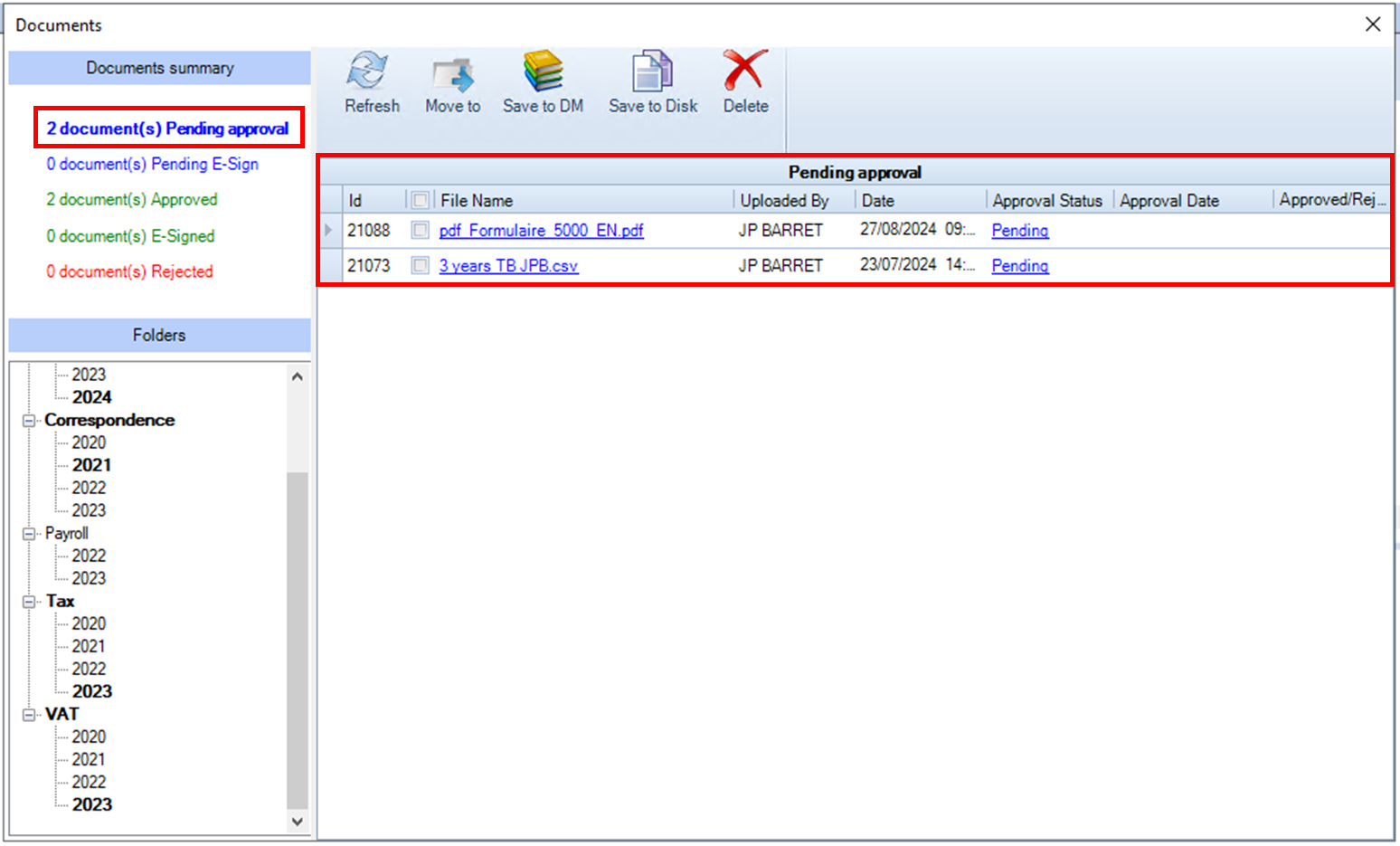Sort by the Id column header
The image size is (1400, 846).
[374, 200]
